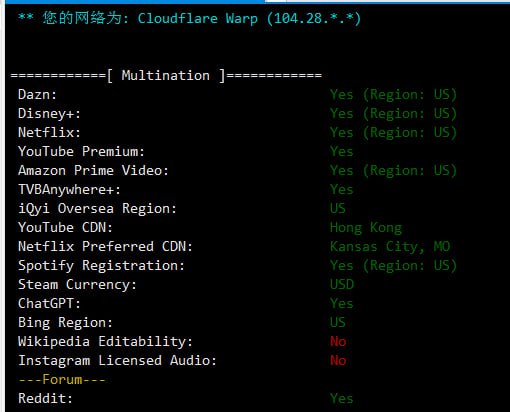Select the Bing Region label
This screenshot has height=412, width=510.
[65, 323]
